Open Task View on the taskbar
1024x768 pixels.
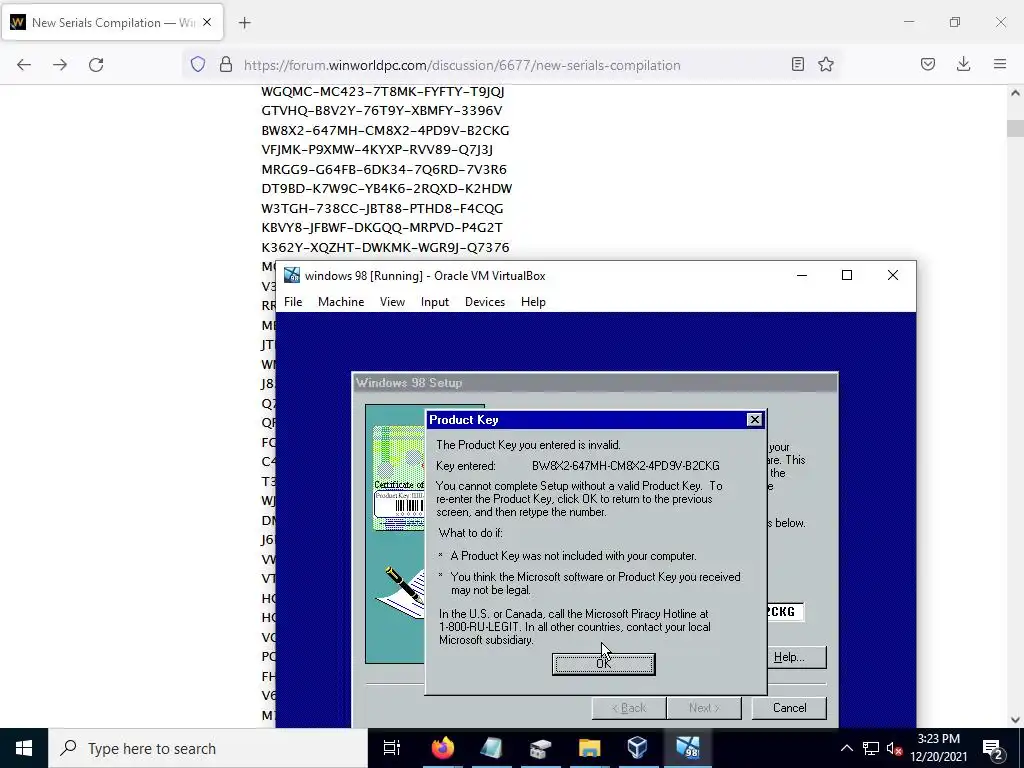(391, 748)
